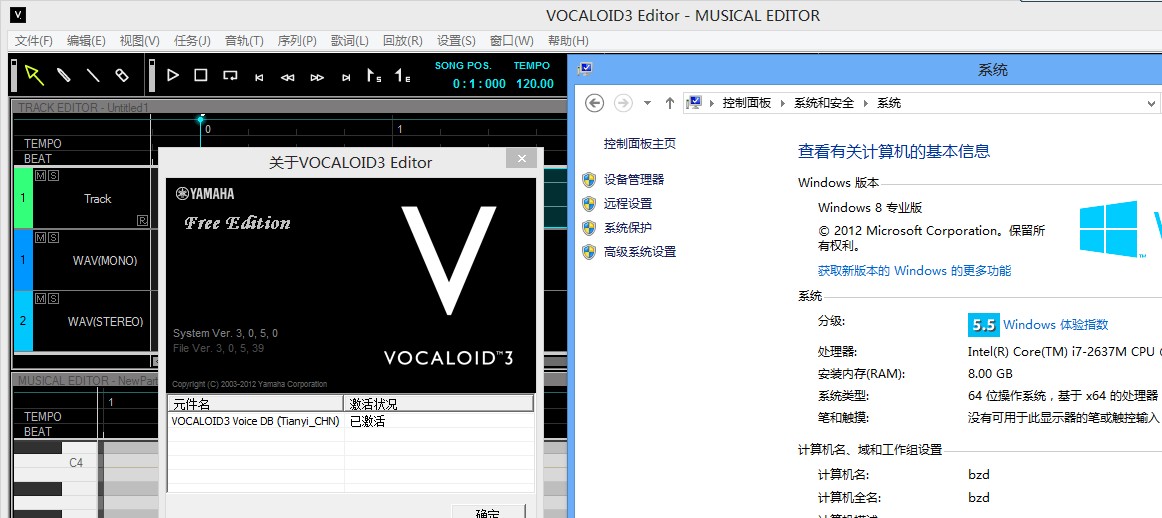Select the pencil tool
The image size is (1162, 518).
(x=64, y=75)
